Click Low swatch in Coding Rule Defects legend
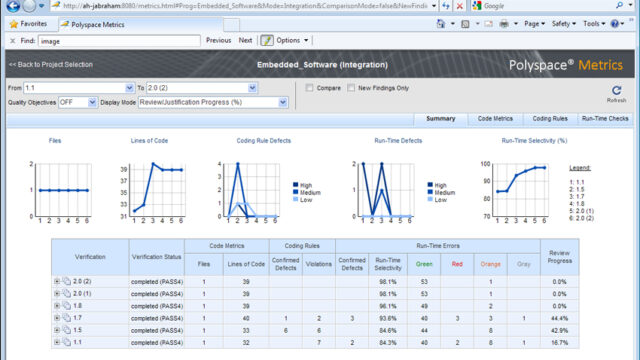The height and width of the screenshot is (360, 640). [x=296, y=200]
